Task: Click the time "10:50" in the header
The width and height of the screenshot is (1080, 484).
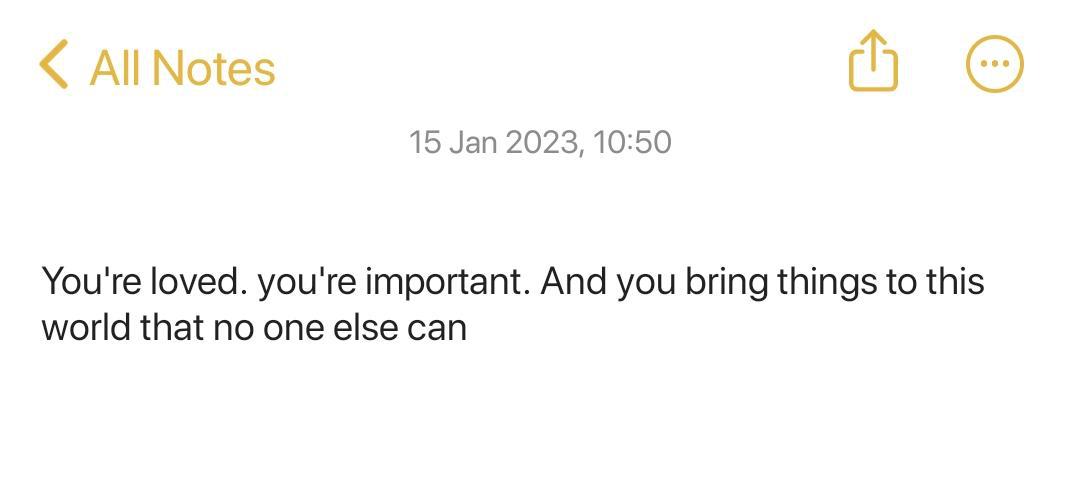Action: (x=631, y=142)
